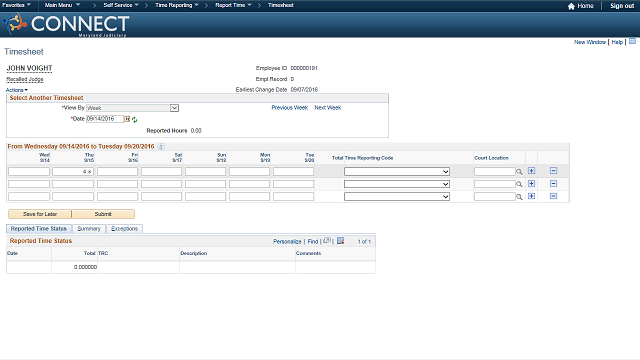Open the date calendar picker icon
The width and height of the screenshot is (640, 360).
pyautogui.click(x=127, y=119)
